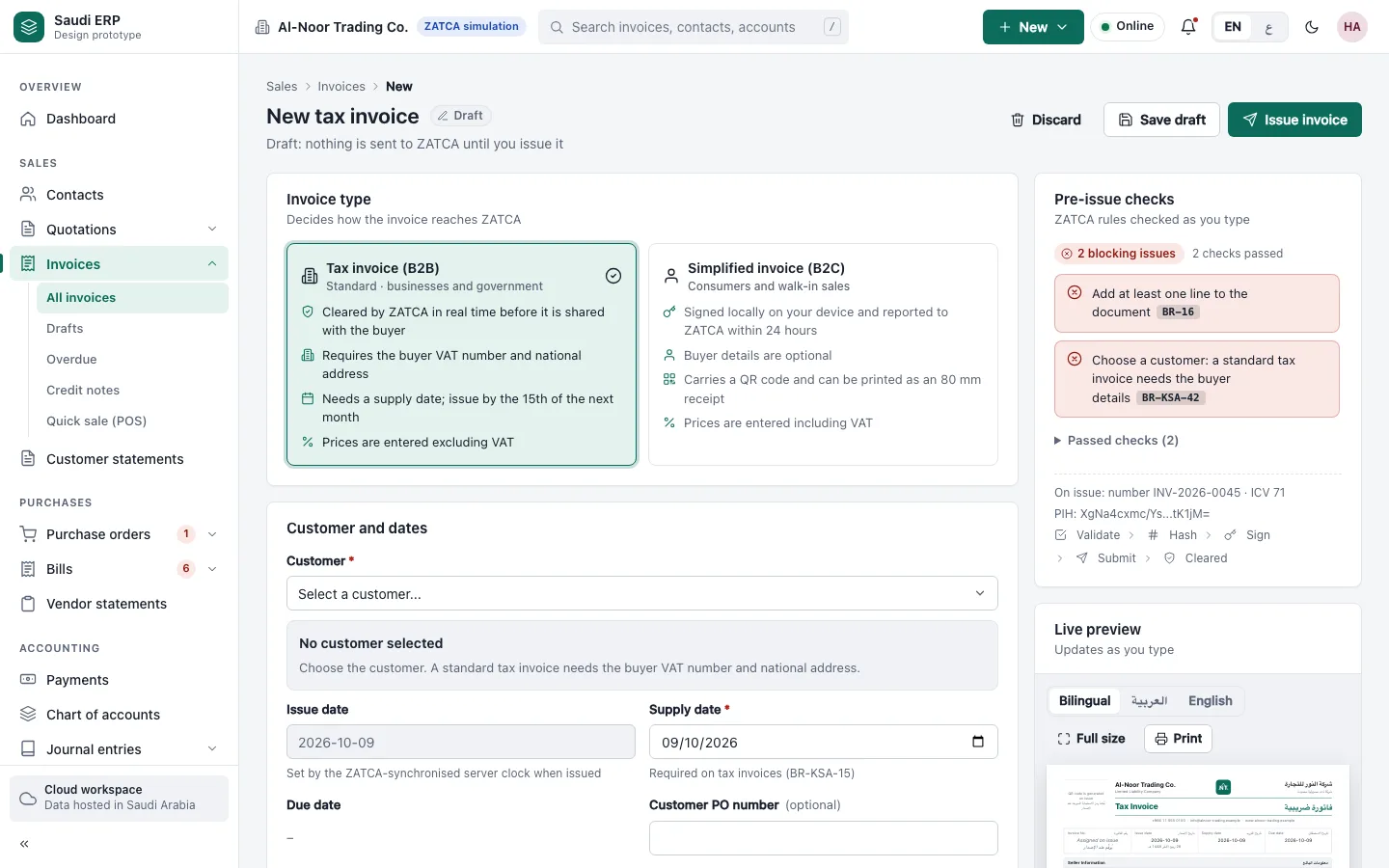Open the Drafts invoice list
This screenshot has width=1389, height=868.
pyautogui.click(x=132, y=329)
